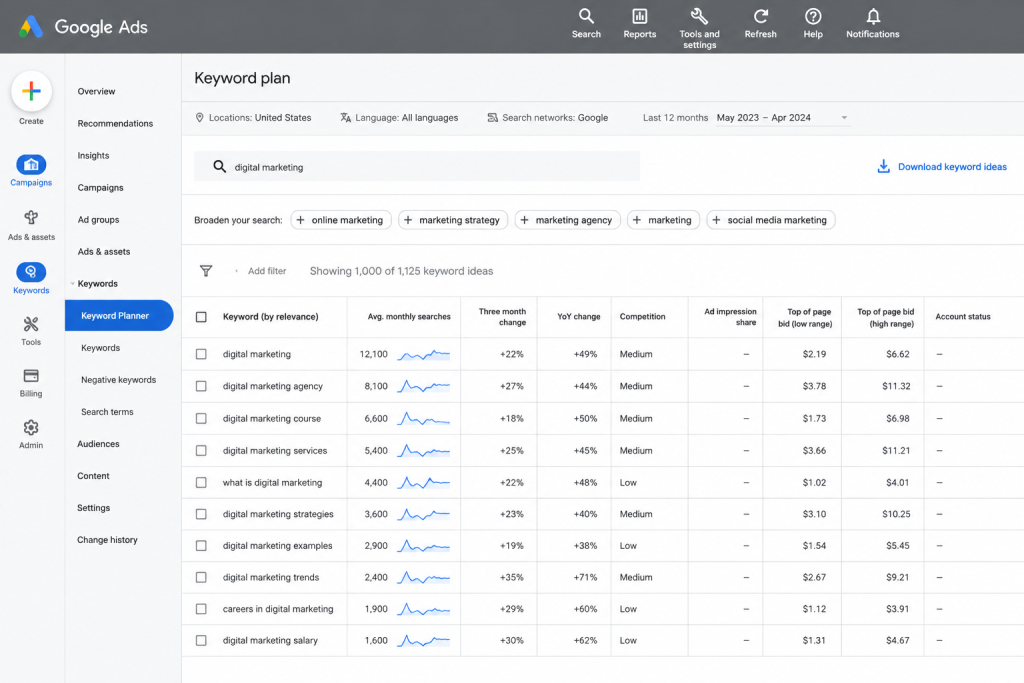Select Keyword Planner nav item
This screenshot has width=1024, height=683.
(x=119, y=315)
